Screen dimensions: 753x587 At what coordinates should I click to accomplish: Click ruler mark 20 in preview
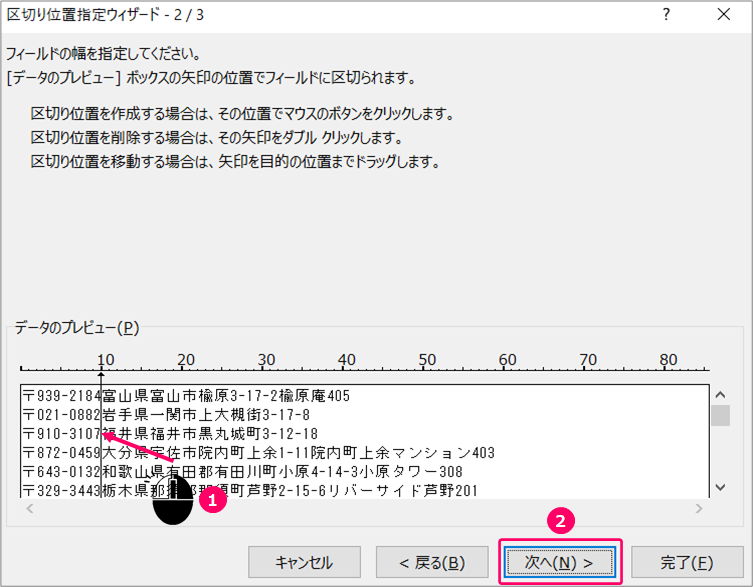coord(186,359)
